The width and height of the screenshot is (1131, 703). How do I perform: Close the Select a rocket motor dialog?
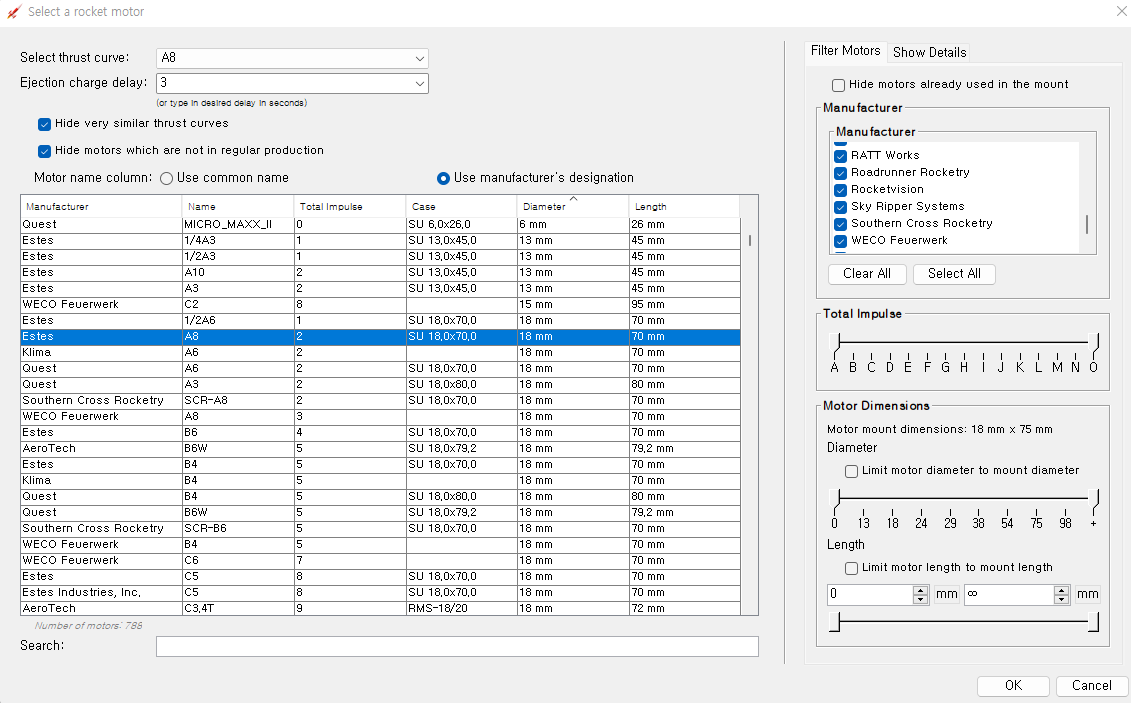pyautogui.click(x=1122, y=11)
